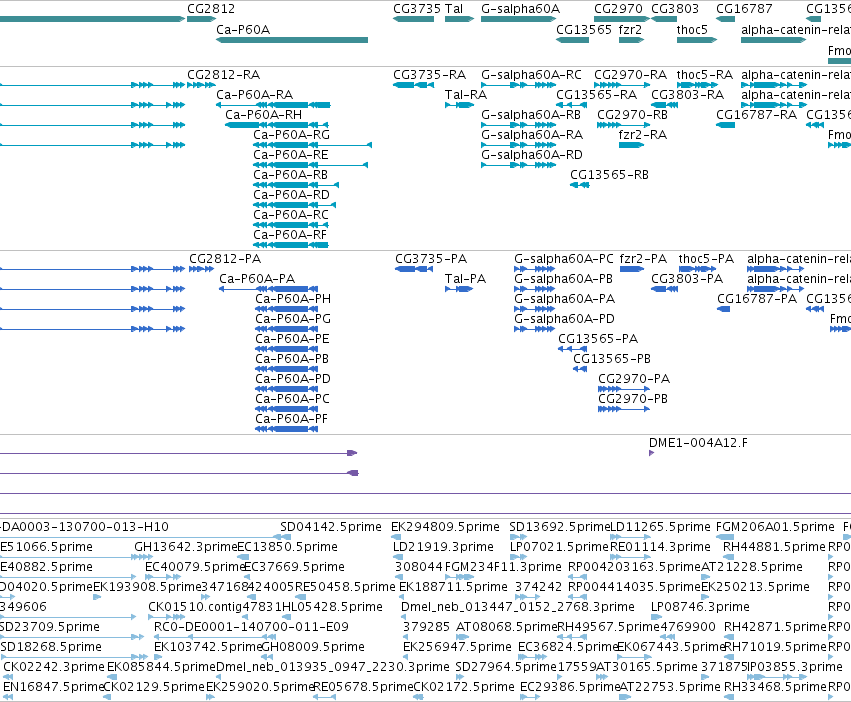This screenshot has height=702, width=851.
Task: Click the RE05678.5prime EST label
Action: tap(364, 687)
